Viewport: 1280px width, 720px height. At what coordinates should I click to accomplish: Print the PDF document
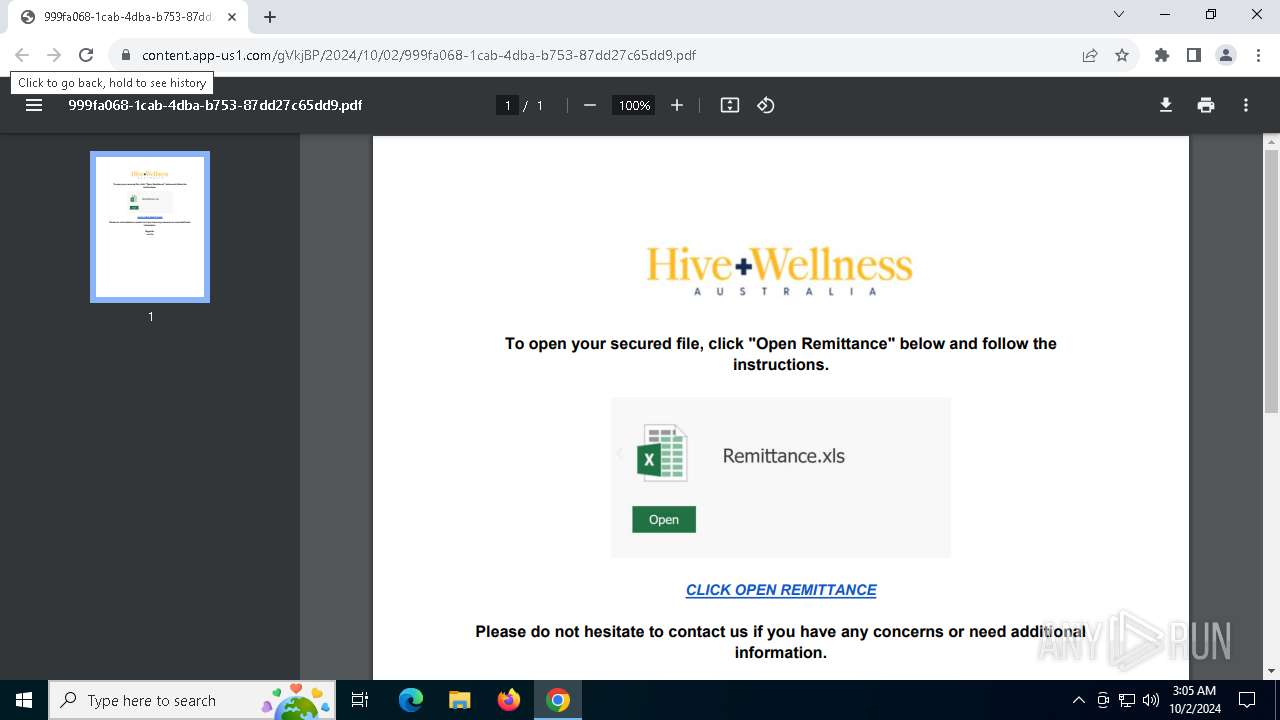click(x=1206, y=105)
